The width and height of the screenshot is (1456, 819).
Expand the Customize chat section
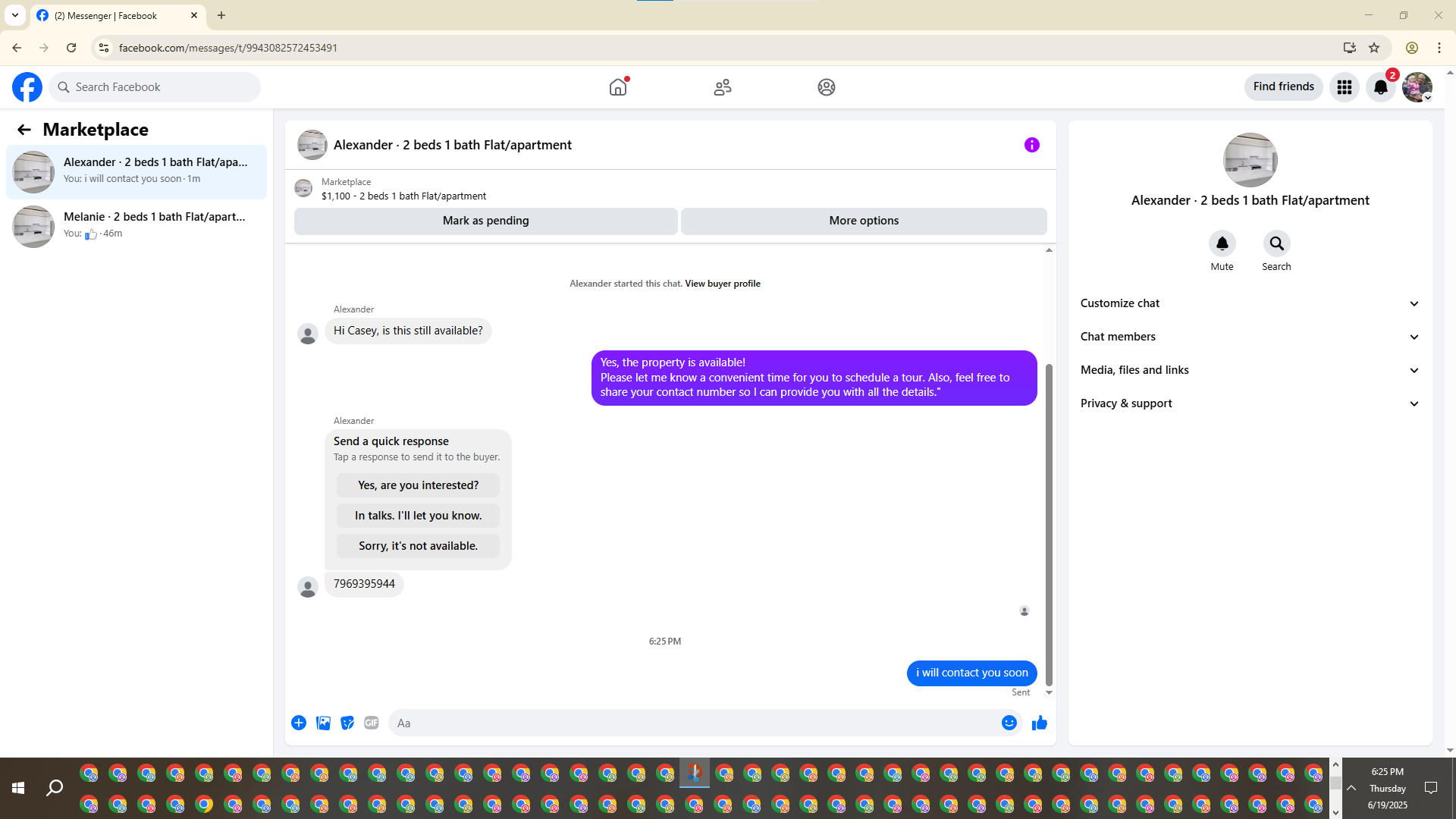click(x=1250, y=303)
